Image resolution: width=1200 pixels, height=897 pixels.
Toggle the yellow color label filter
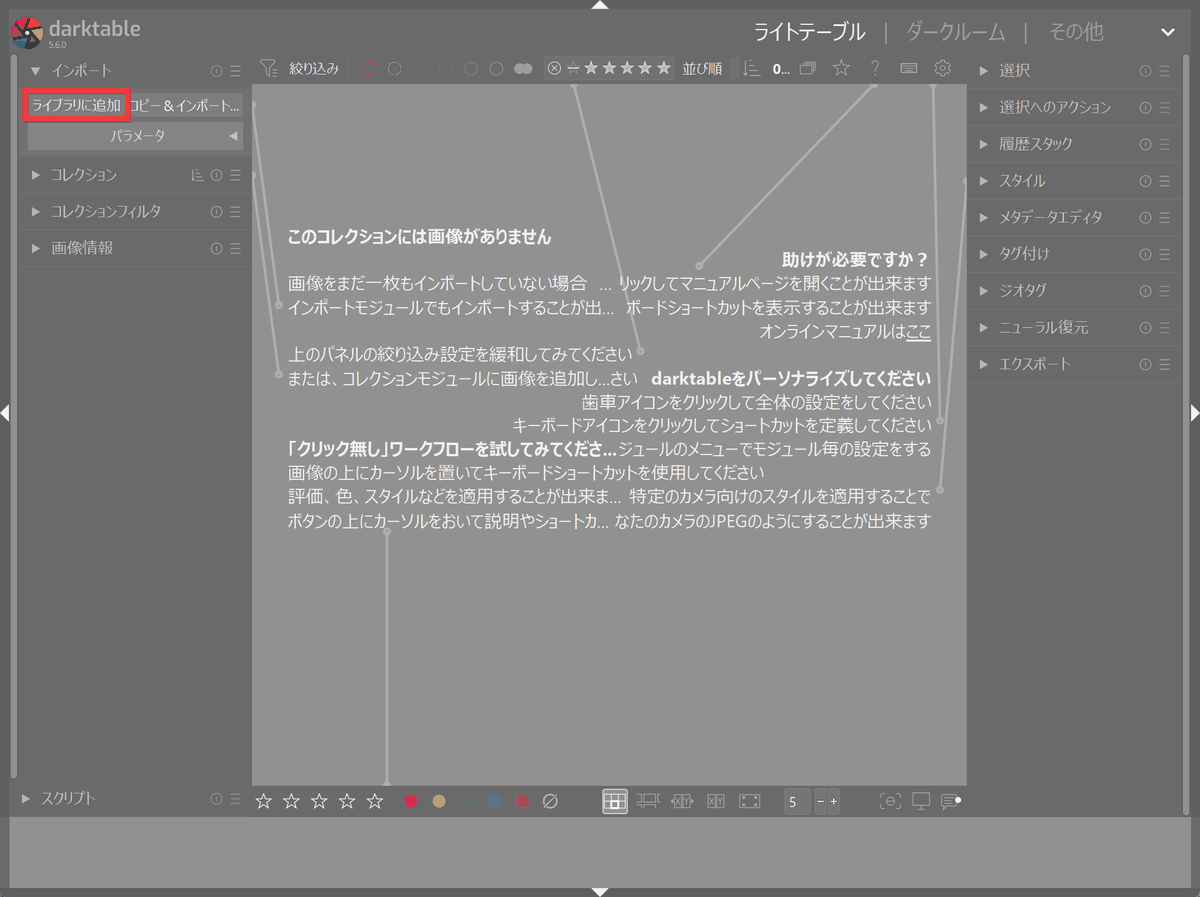point(394,69)
